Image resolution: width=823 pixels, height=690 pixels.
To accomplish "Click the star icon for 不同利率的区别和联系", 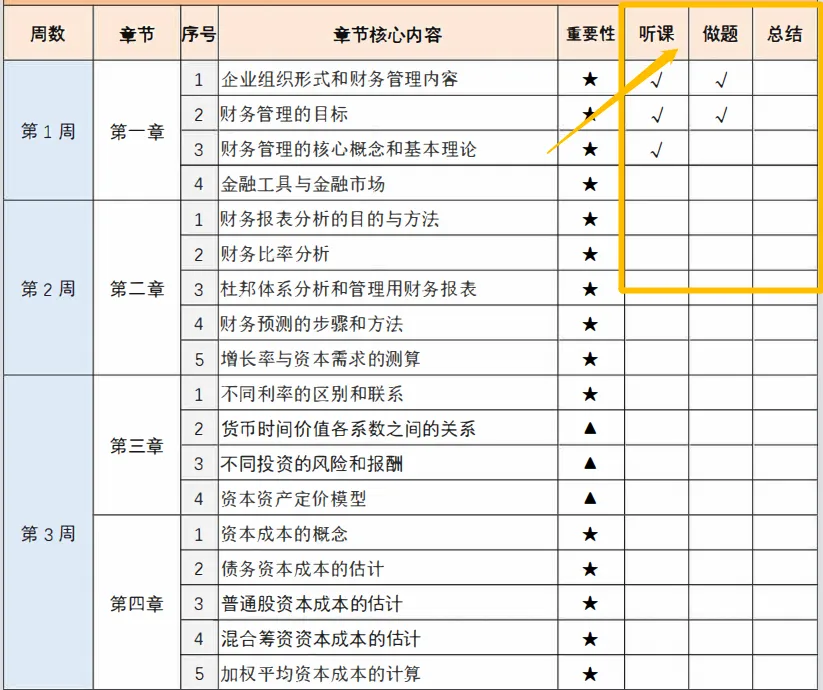I will click(590, 394).
